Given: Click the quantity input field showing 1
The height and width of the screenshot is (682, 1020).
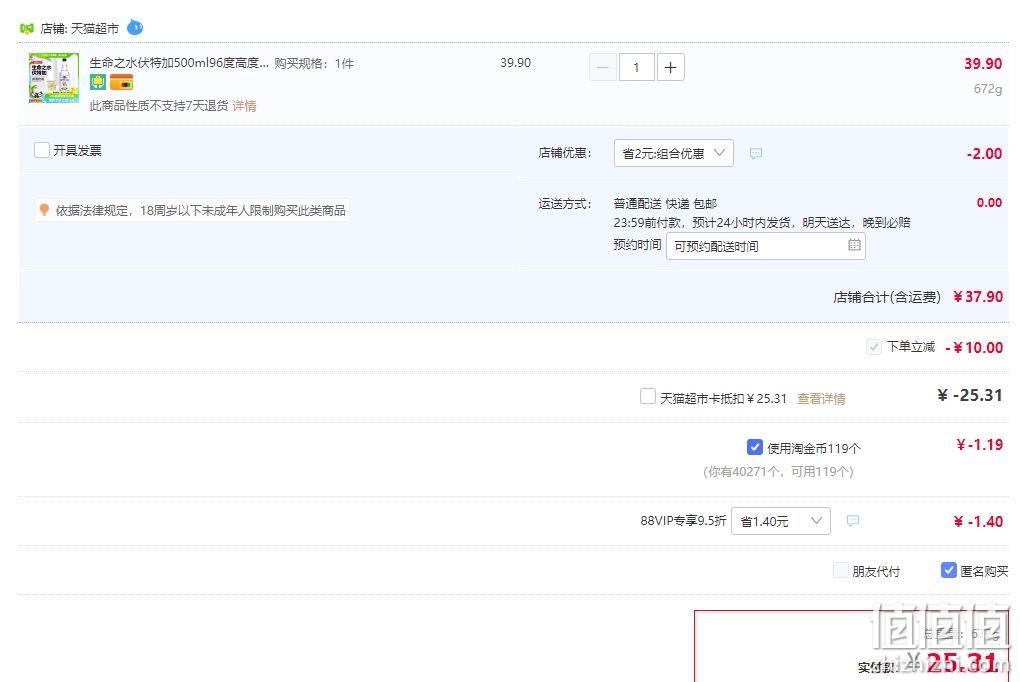Looking at the screenshot, I should point(636,68).
